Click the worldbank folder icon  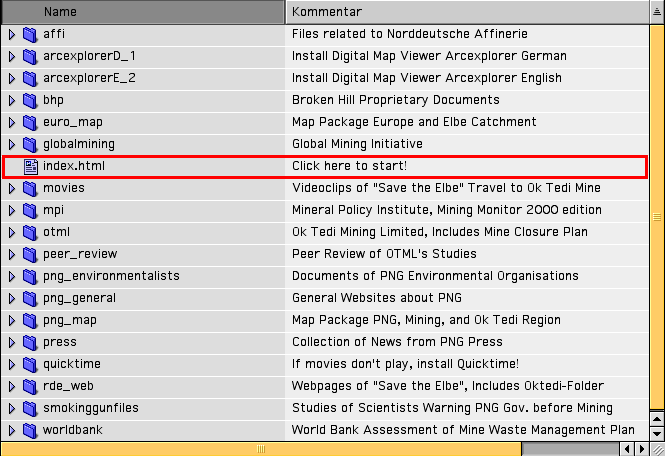(30, 431)
